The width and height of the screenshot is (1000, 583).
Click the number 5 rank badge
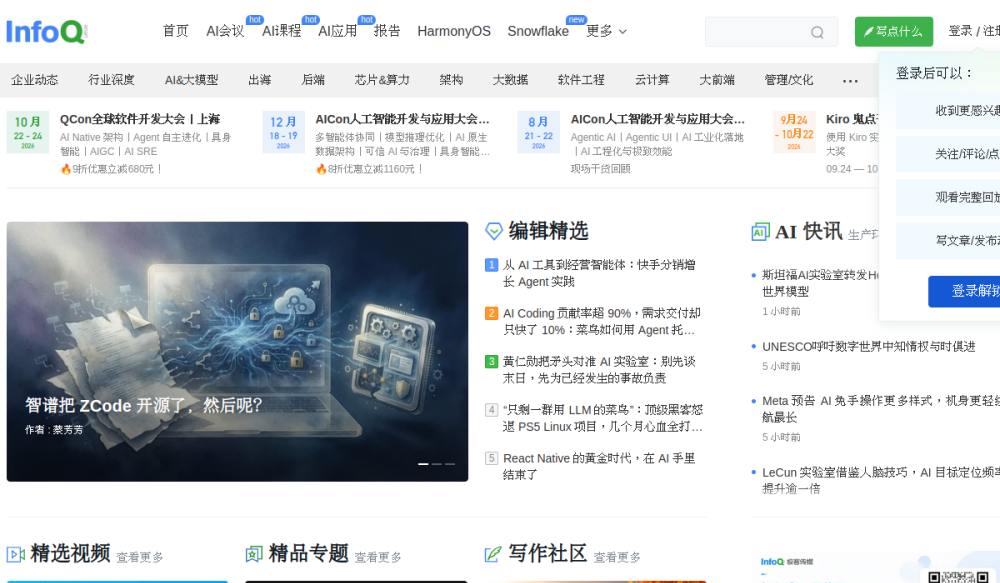point(491,458)
